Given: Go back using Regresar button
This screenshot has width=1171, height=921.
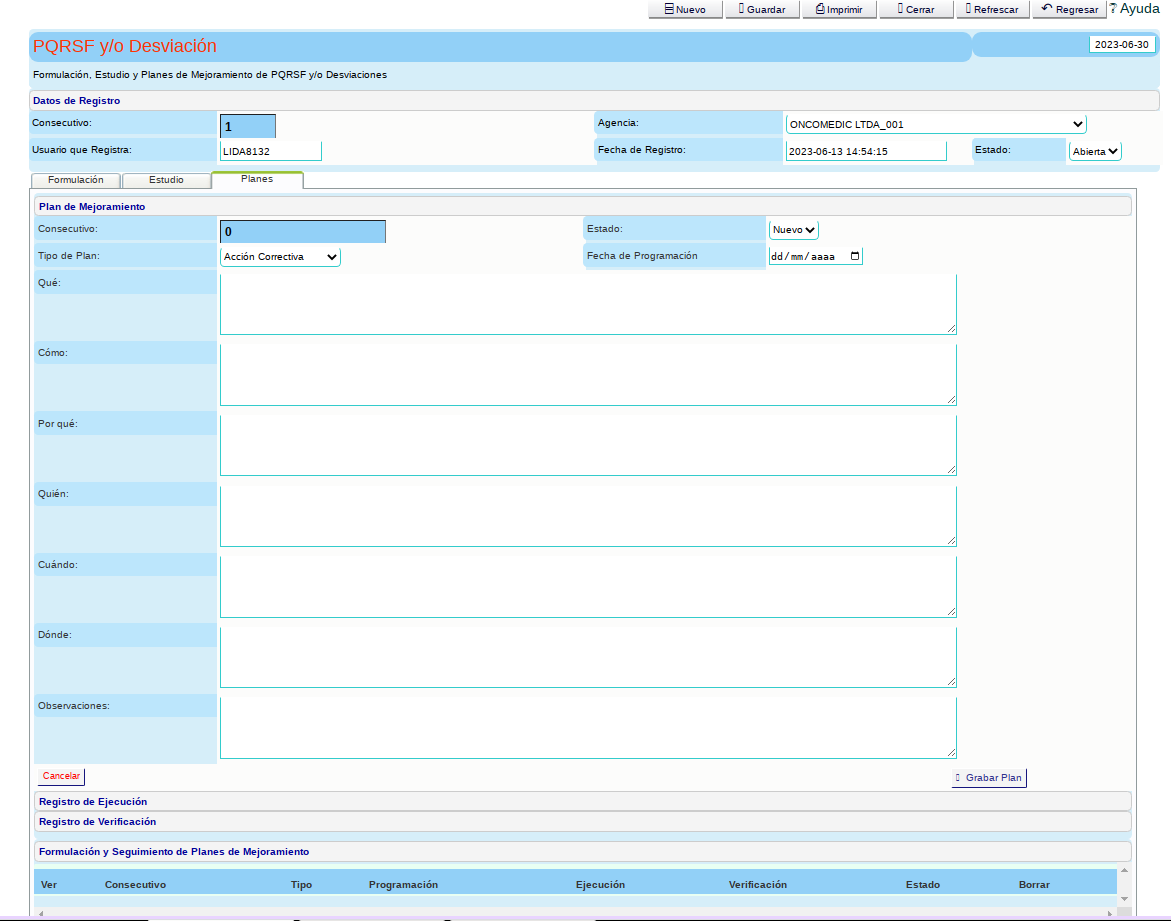Looking at the screenshot, I should [1069, 9].
